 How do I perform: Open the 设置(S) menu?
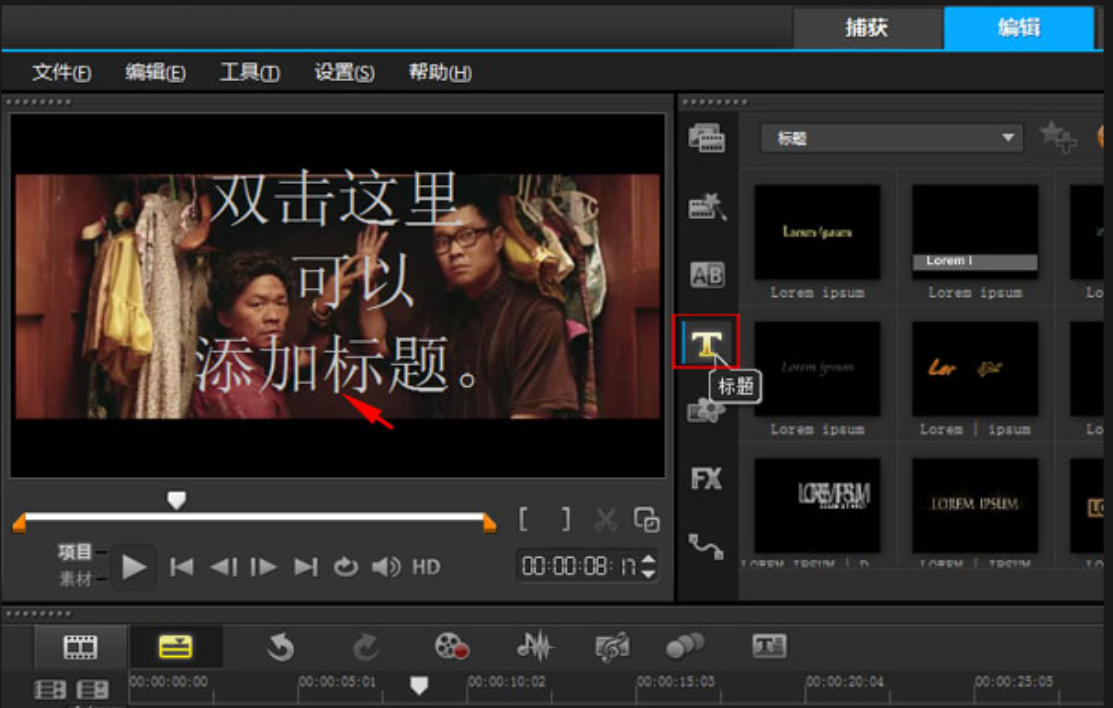pyautogui.click(x=344, y=72)
